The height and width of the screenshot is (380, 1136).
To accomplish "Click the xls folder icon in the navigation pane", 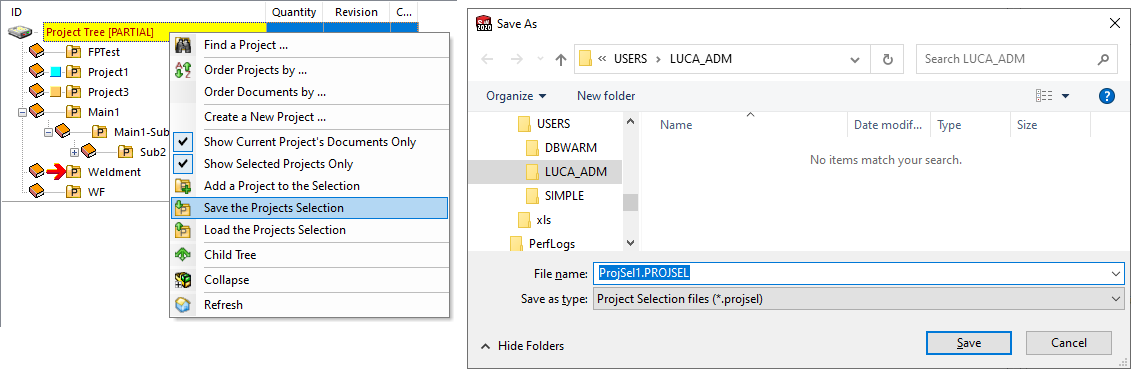I will click(525, 220).
